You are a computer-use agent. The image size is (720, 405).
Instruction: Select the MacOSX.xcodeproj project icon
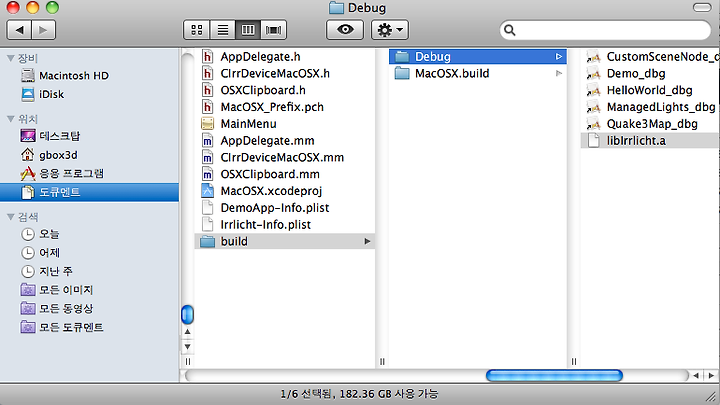[208, 191]
